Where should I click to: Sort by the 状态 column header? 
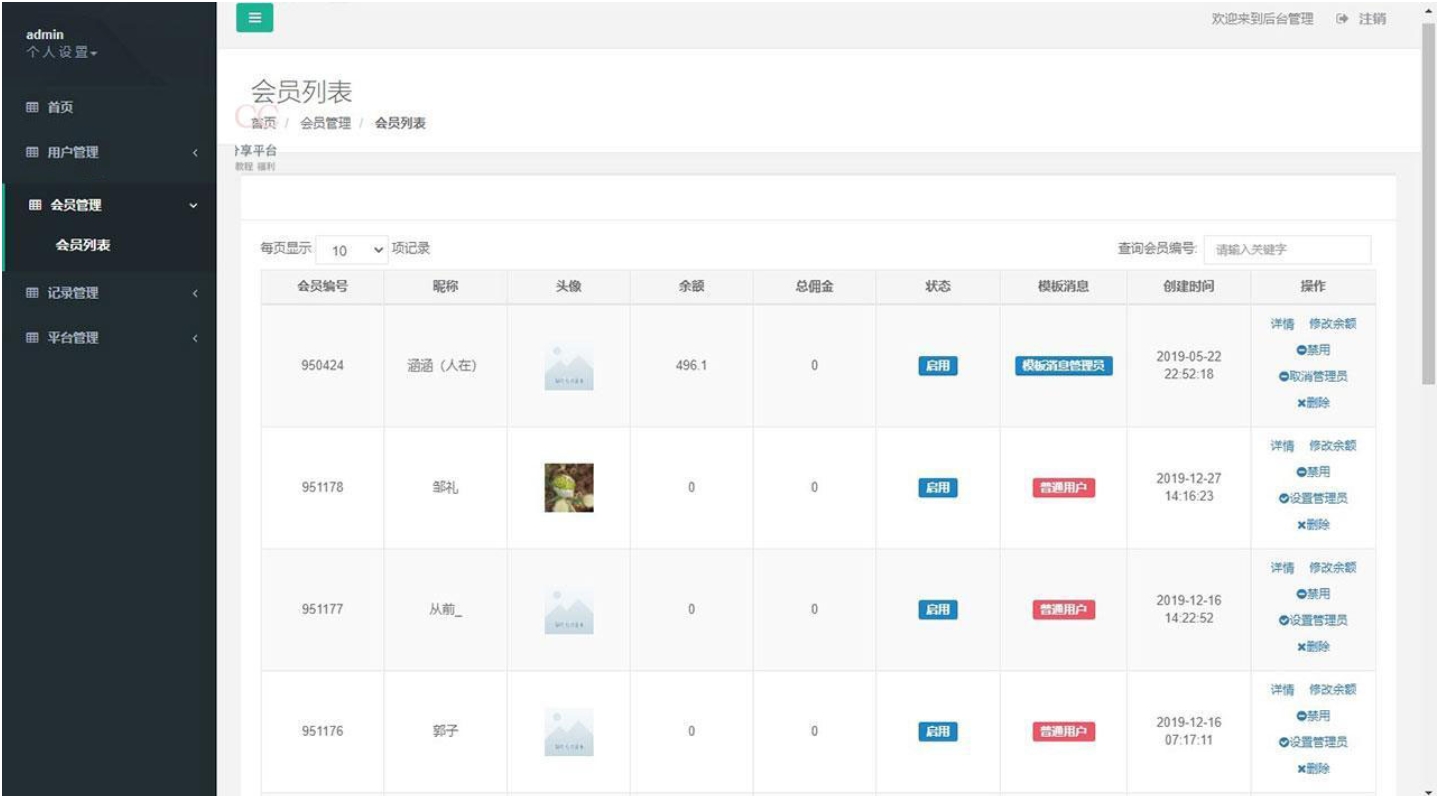pos(938,286)
